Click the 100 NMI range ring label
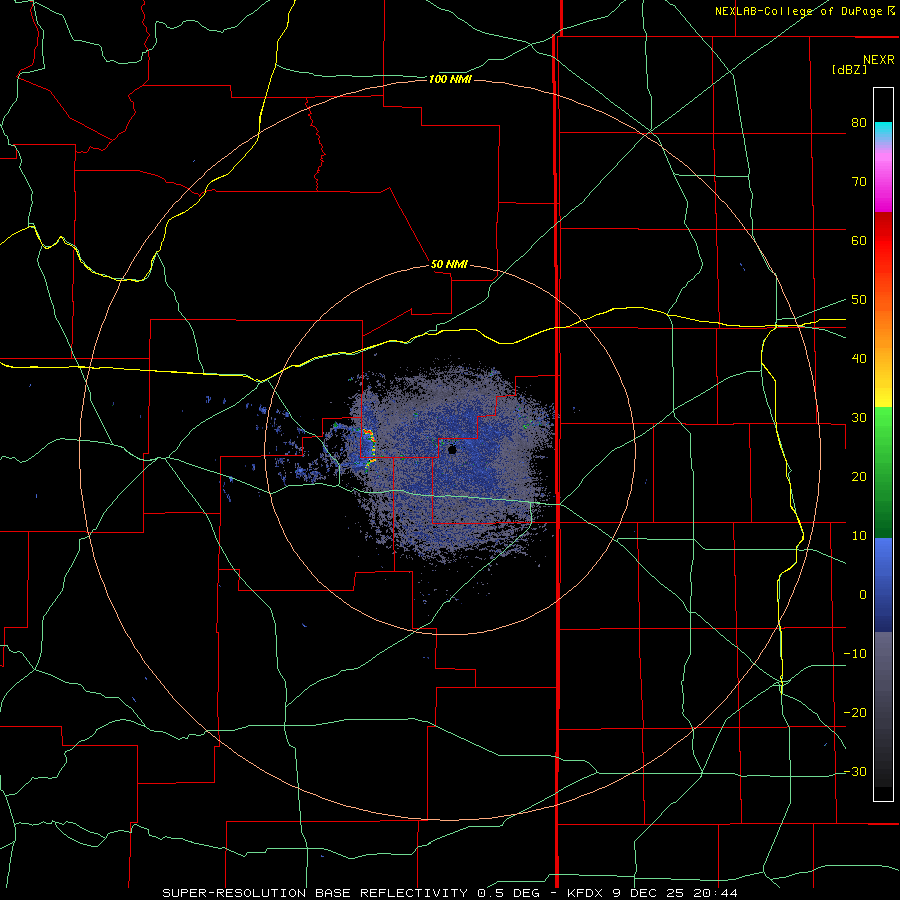This screenshot has height=900, width=900. [x=450, y=79]
